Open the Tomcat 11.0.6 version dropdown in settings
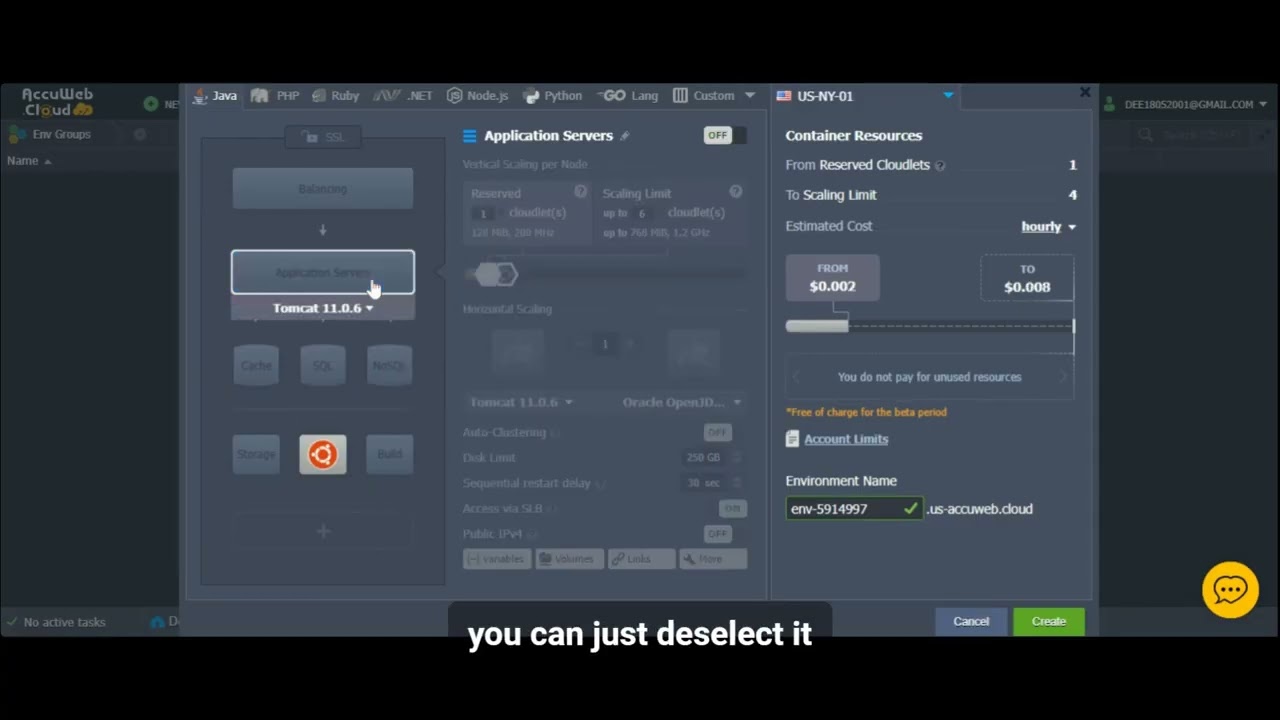Screen dimensions: 1280x720 pos(521,402)
